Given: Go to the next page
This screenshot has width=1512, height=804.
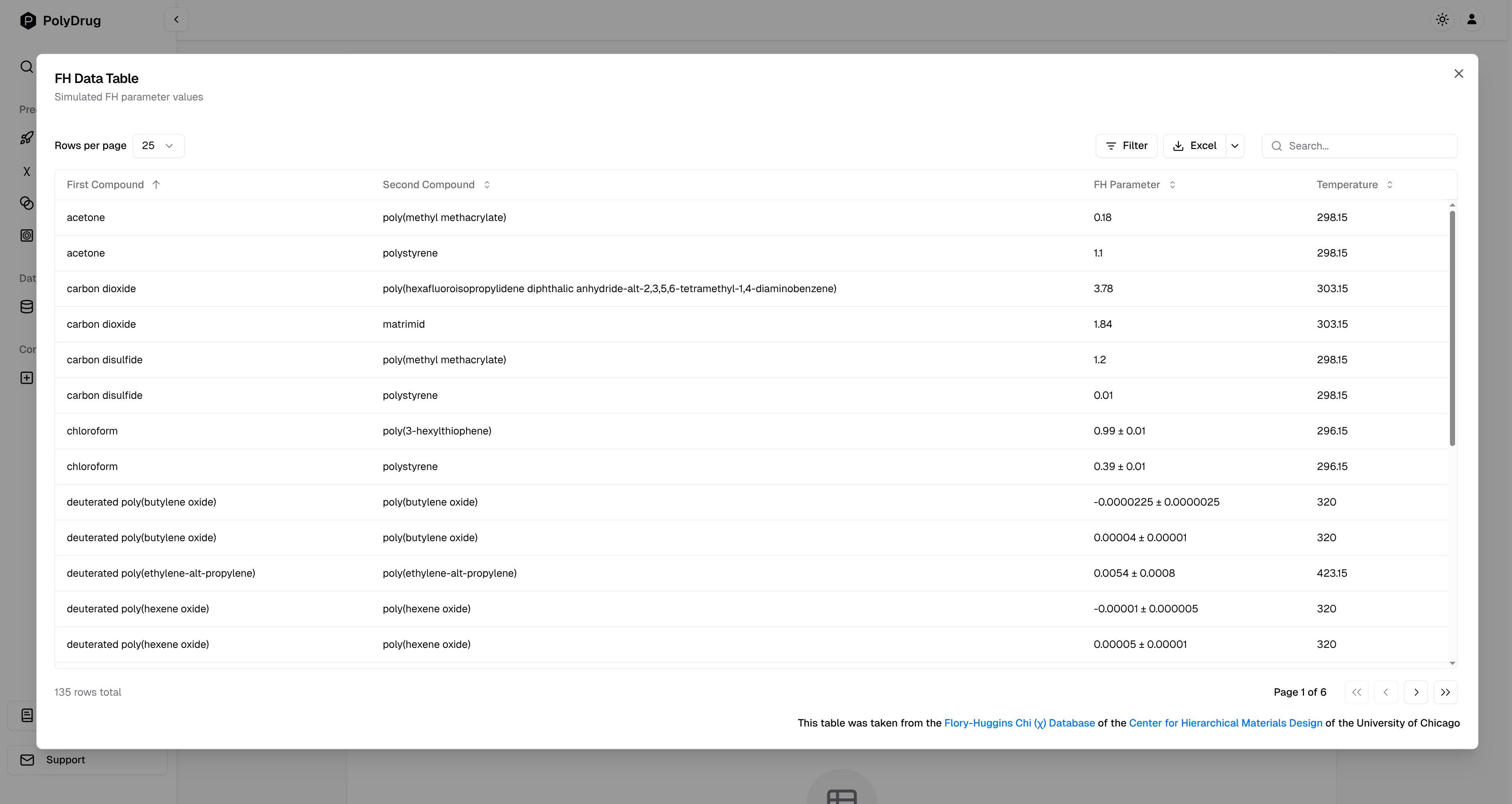Looking at the screenshot, I should [1416, 693].
